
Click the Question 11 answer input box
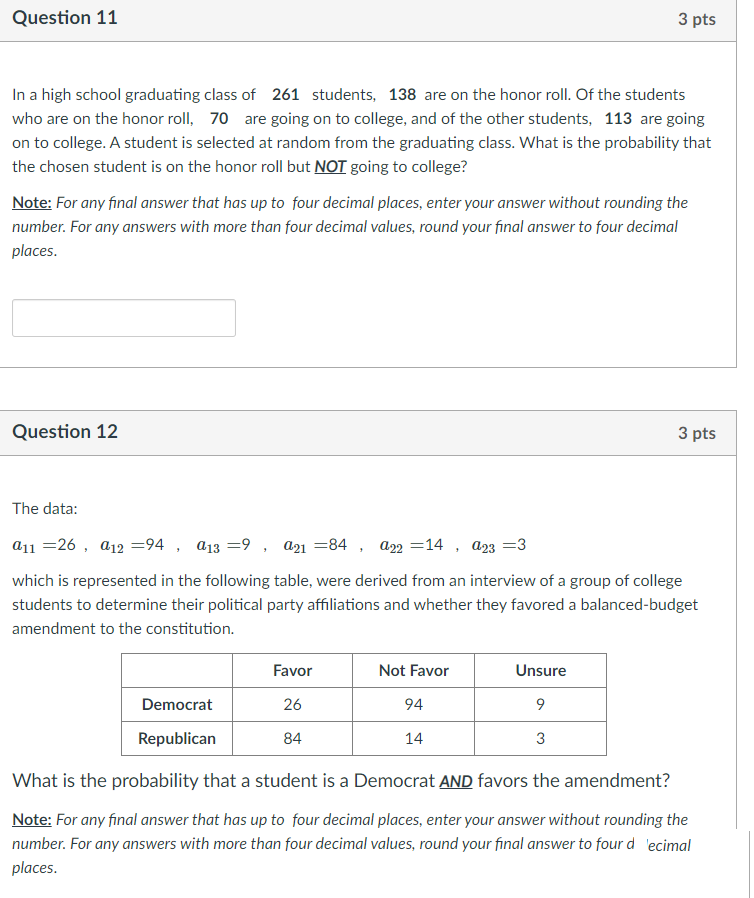click(x=123, y=317)
